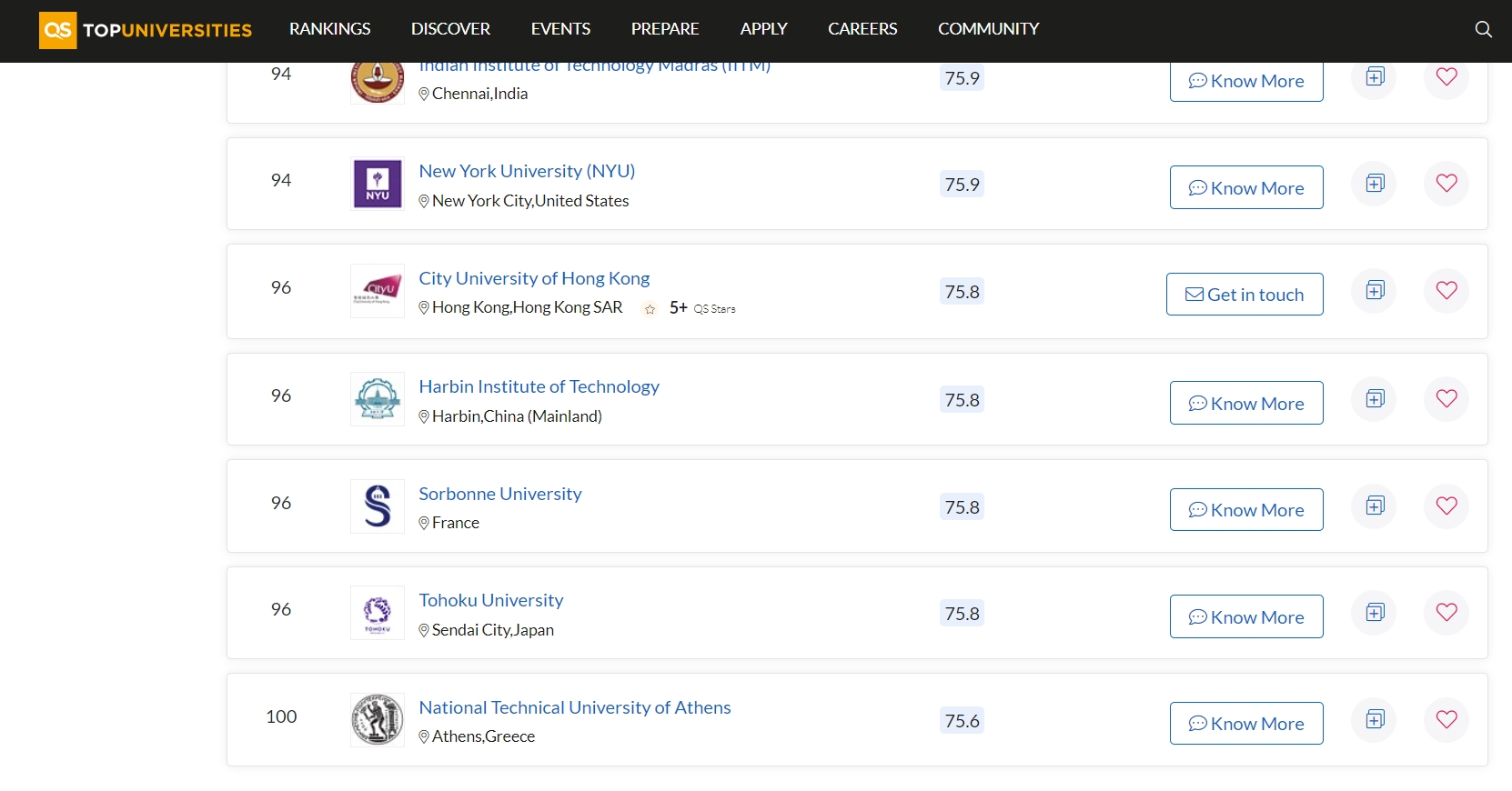Favorite City University of Hong Kong
This screenshot has height=791, width=1512.
pyautogui.click(x=1446, y=291)
